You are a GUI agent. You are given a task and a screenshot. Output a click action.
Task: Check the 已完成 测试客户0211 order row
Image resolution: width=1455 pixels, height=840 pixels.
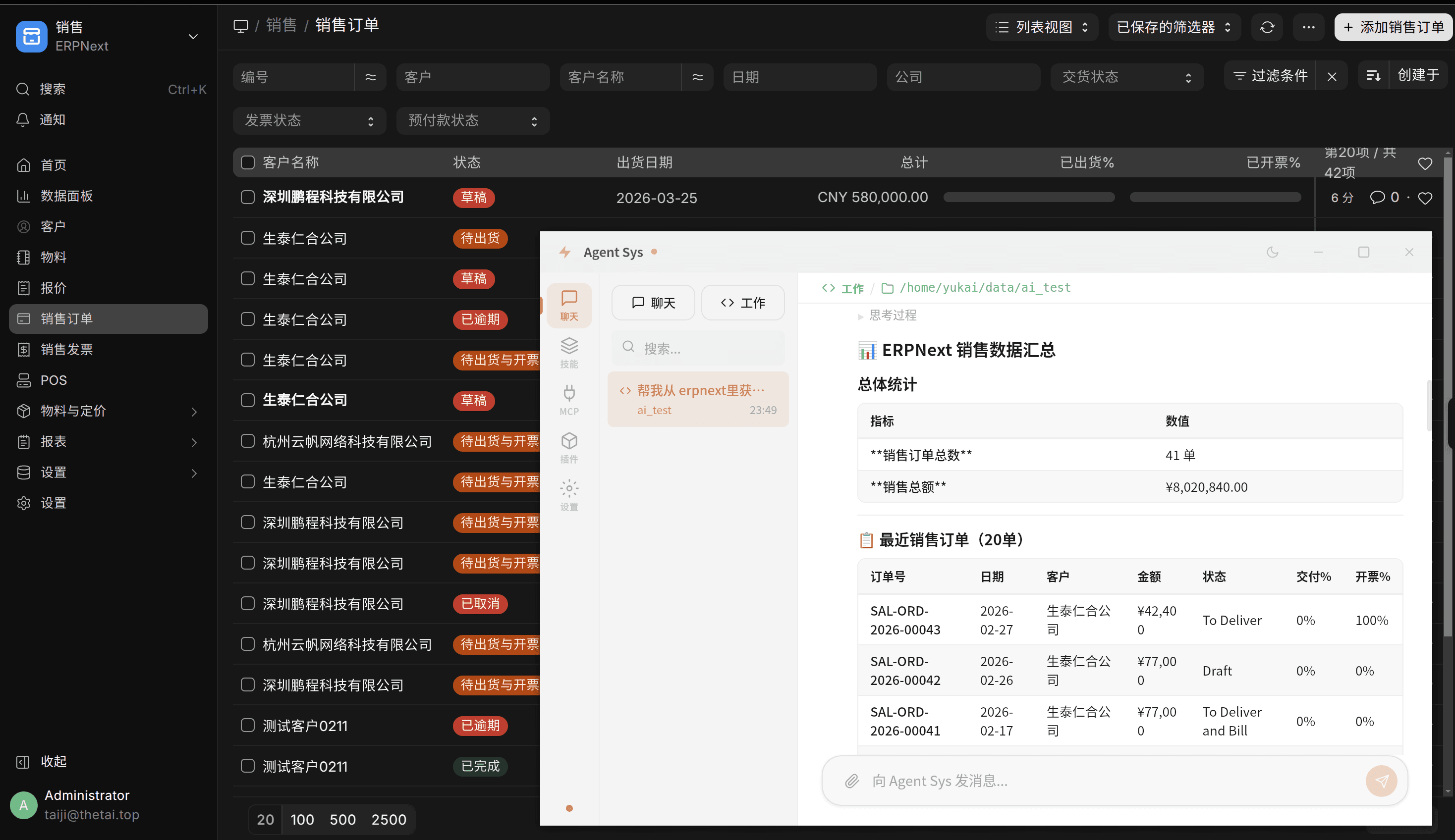(x=248, y=766)
